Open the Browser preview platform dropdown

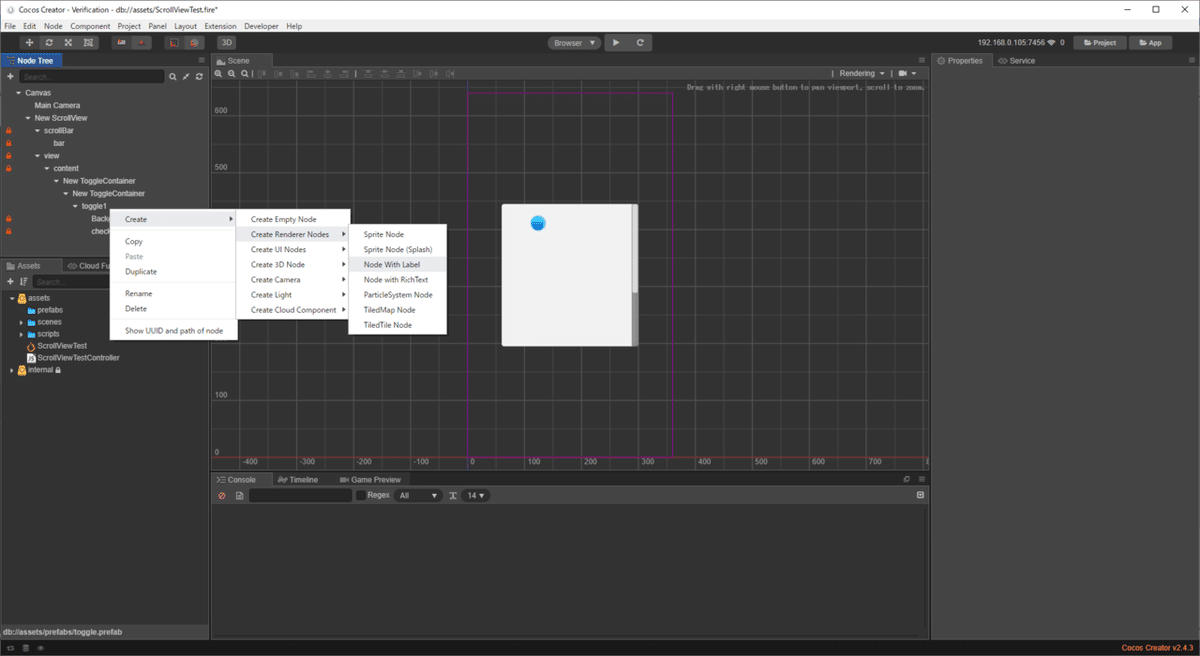click(574, 43)
